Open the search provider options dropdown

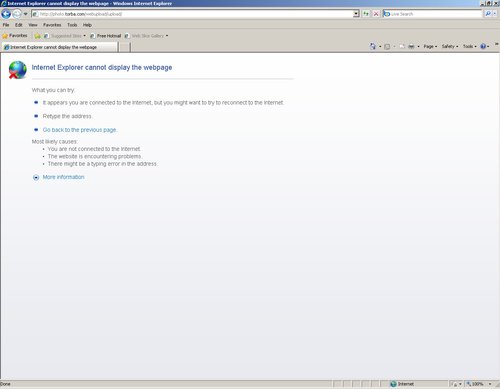495,14
